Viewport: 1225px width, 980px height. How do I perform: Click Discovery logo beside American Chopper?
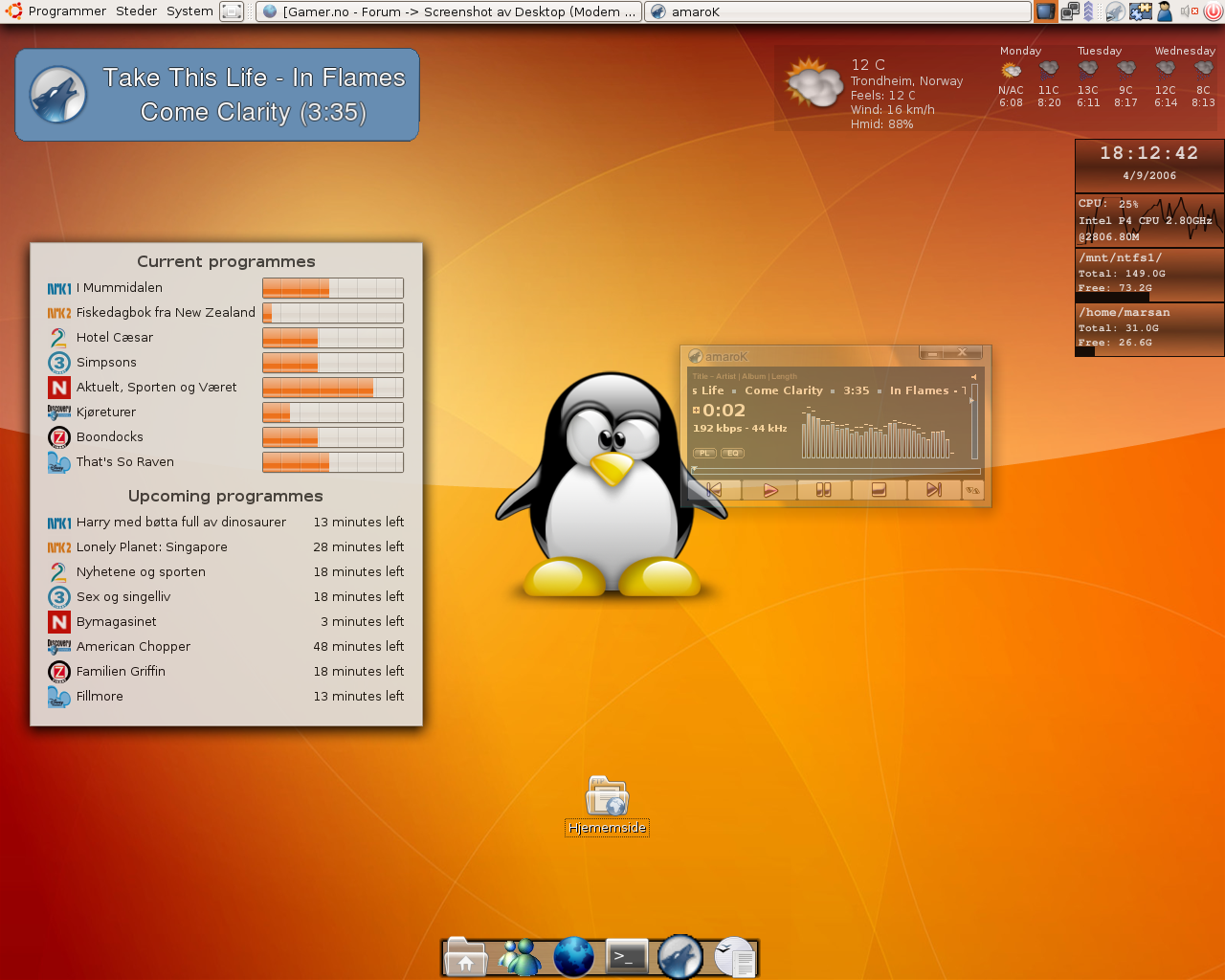[x=59, y=647]
